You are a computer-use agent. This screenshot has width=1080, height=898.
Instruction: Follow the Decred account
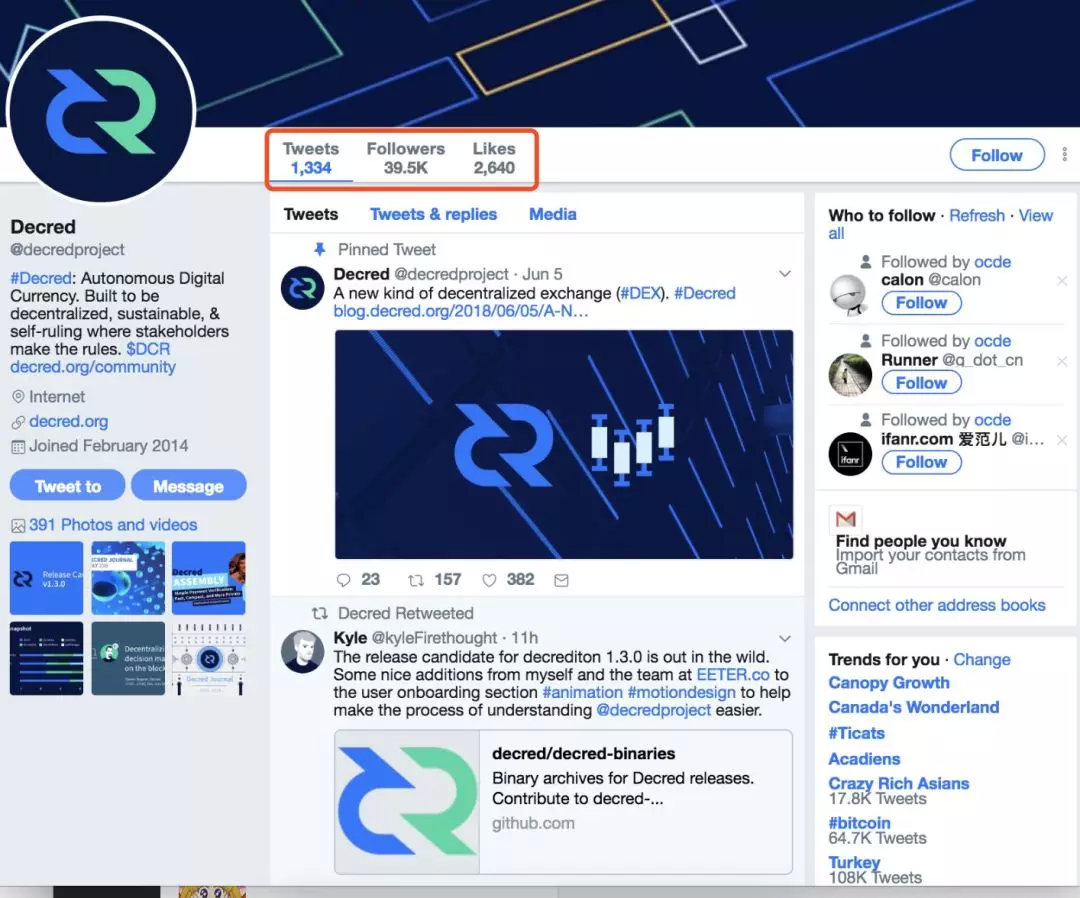[997, 155]
